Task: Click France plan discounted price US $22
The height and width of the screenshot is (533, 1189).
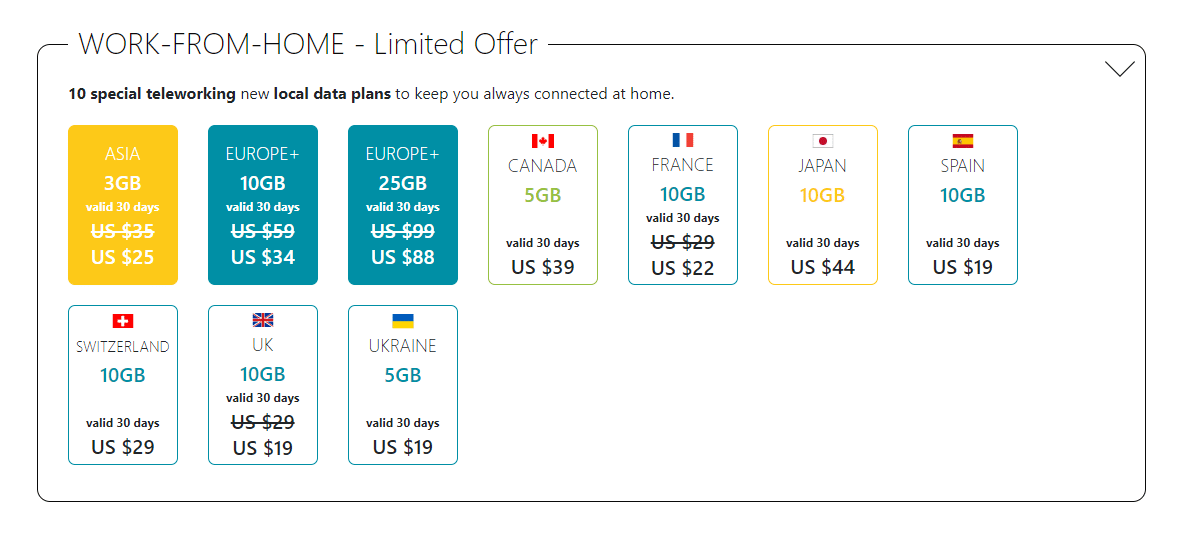Action: 683,268
